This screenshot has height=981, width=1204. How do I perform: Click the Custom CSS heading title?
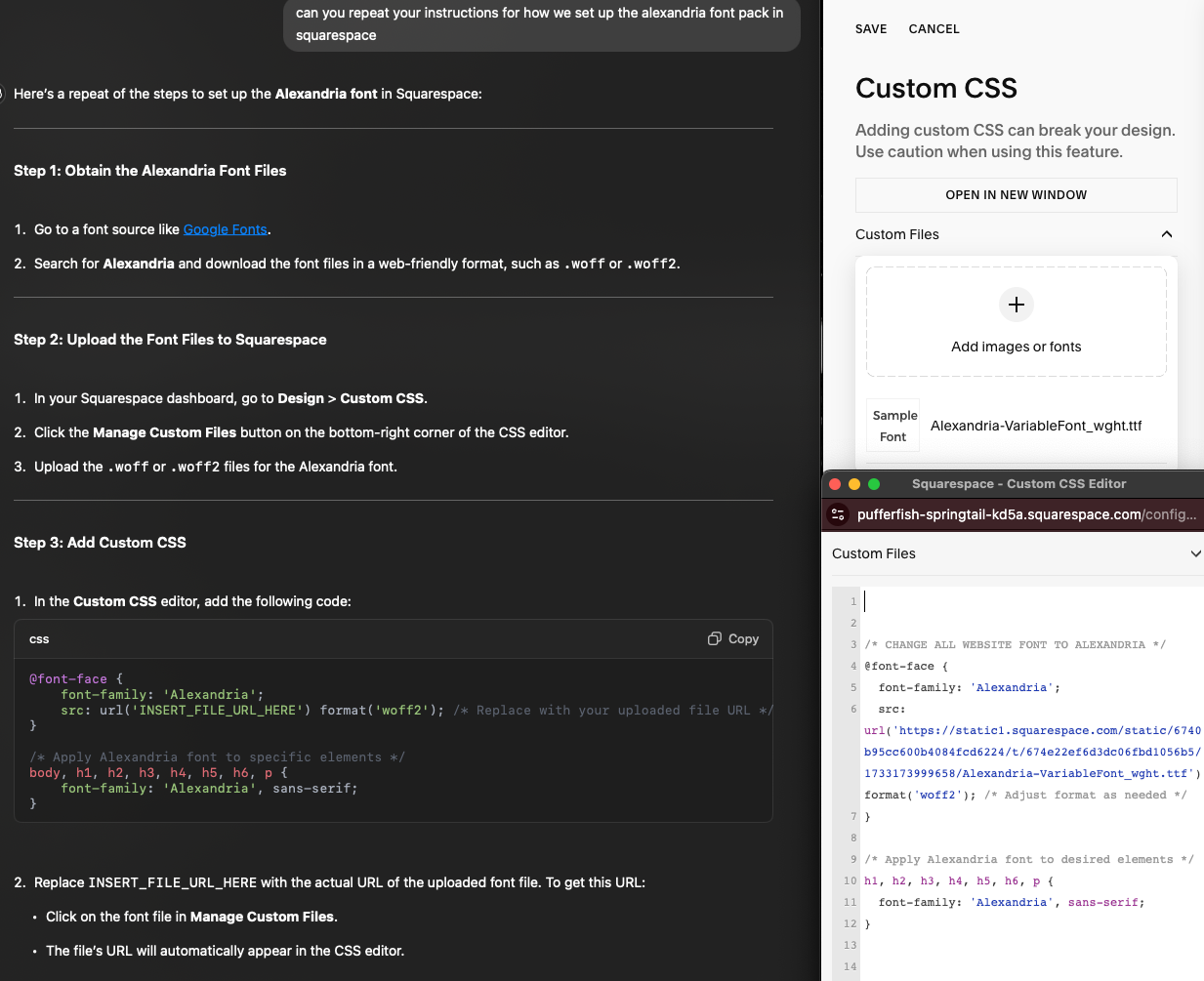[935, 89]
